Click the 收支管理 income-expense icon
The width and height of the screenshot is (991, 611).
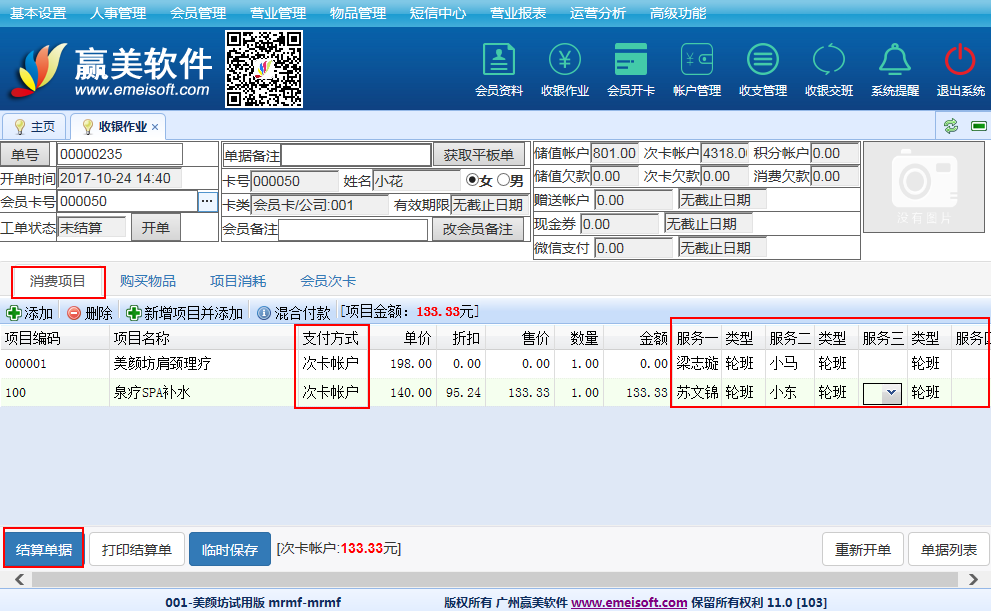[763, 68]
